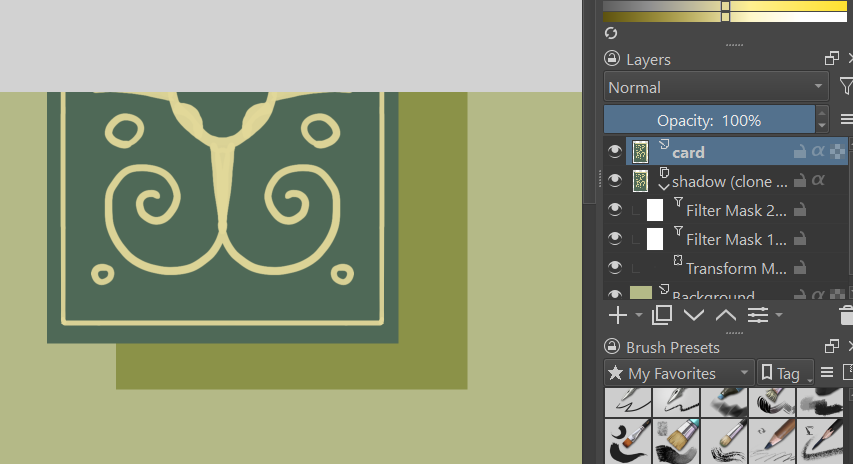853x464 pixels.
Task: Select Filter Mask 1 layer
Action: click(736, 239)
